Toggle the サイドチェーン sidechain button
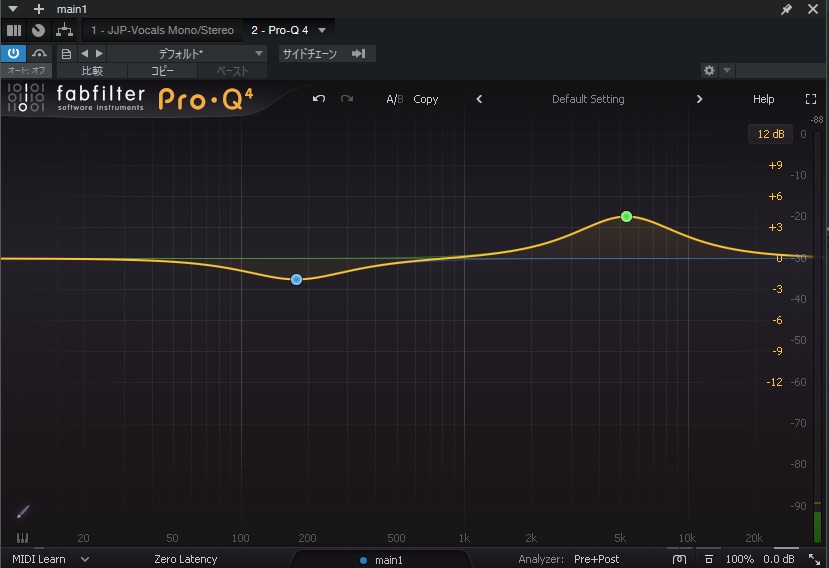This screenshot has height=568, width=829. tap(326, 53)
